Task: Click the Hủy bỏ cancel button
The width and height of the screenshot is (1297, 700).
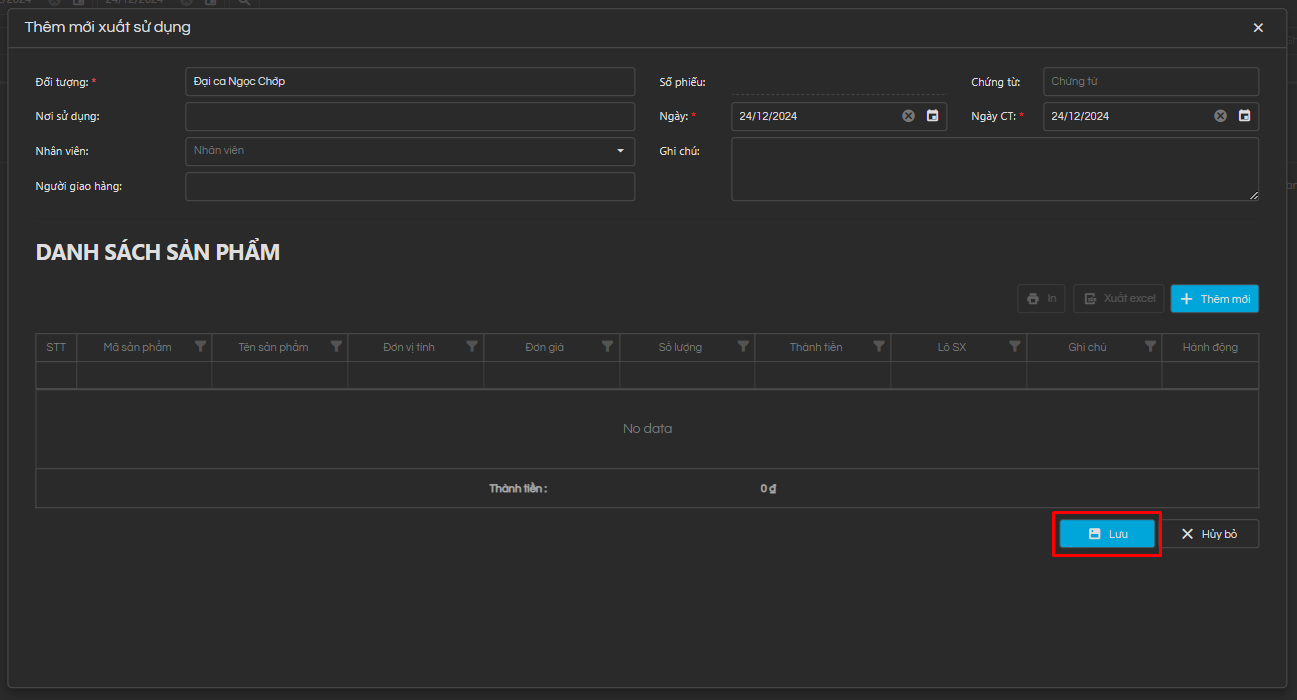Action: point(1209,534)
